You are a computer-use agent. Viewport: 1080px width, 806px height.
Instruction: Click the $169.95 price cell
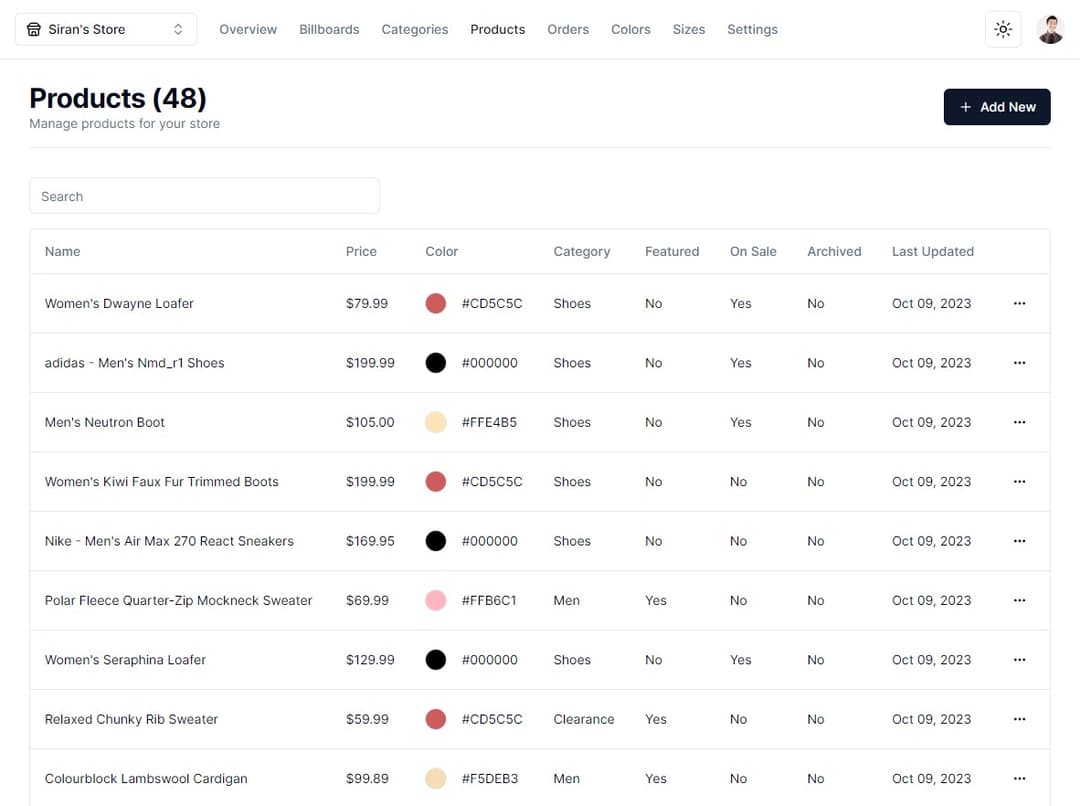pos(370,541)
